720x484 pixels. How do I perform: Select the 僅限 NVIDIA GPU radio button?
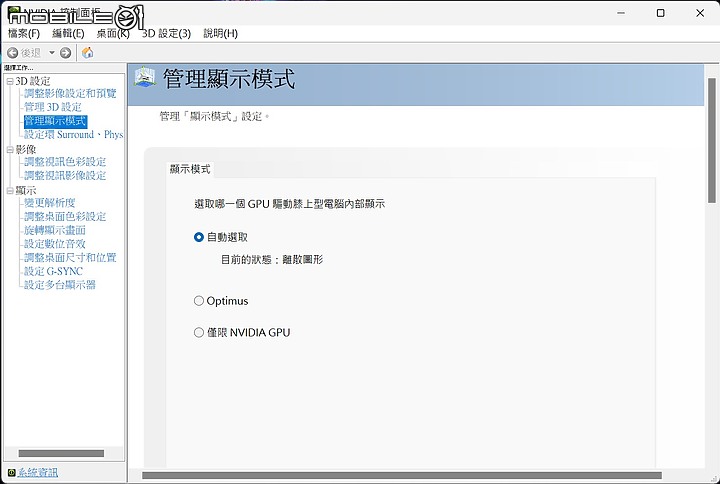199,332
